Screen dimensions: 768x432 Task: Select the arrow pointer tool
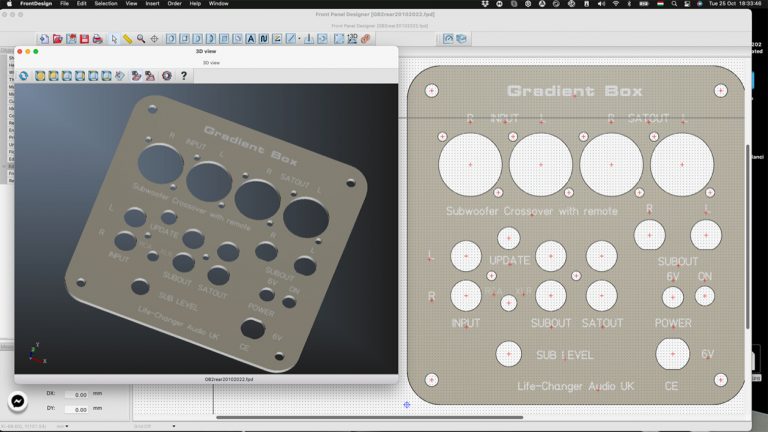[114, 39]
